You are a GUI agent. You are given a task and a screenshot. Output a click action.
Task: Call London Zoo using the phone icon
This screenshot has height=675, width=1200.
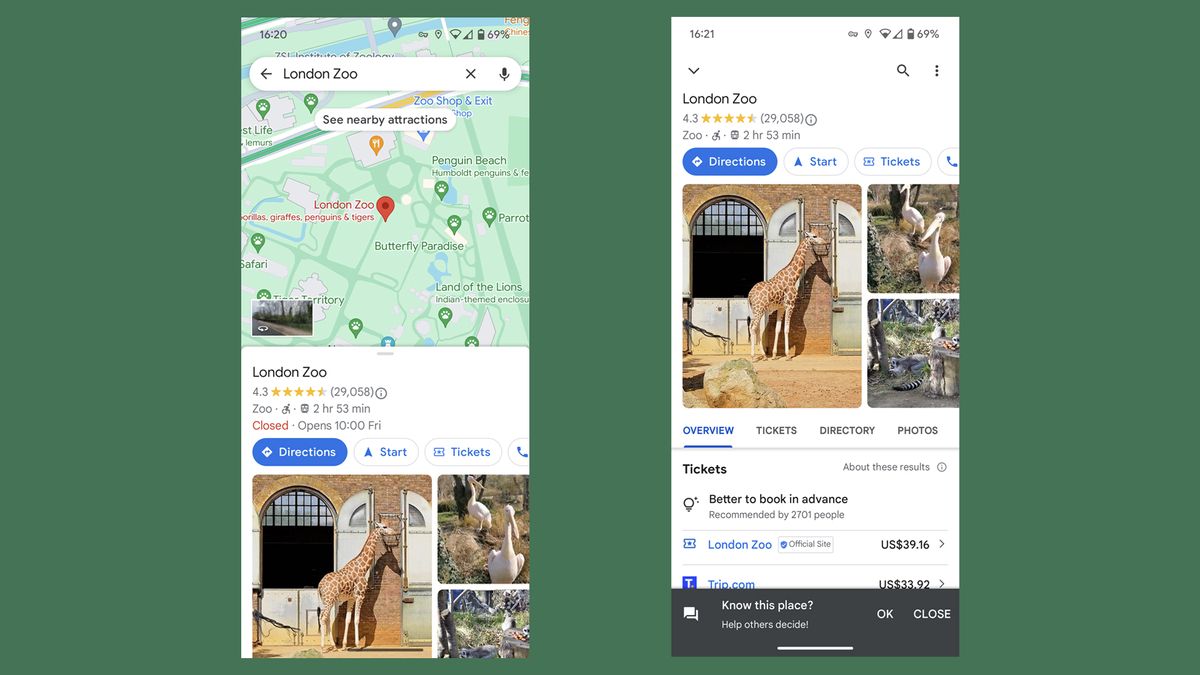coord(950,161)
